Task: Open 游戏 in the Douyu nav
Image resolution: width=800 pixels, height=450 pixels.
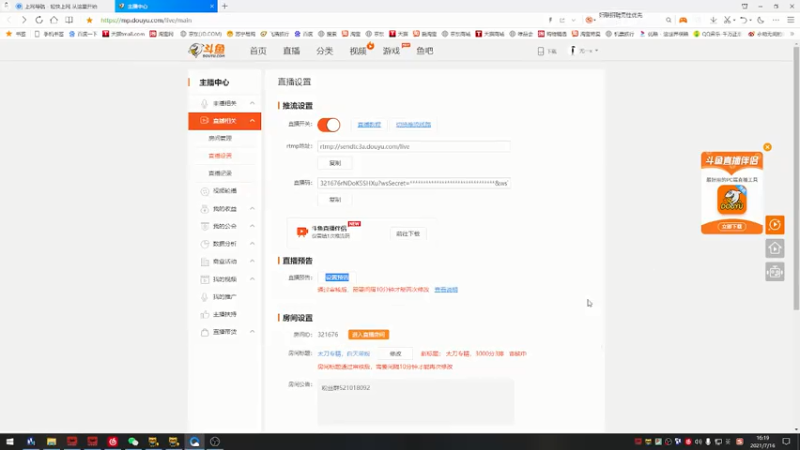Action: pyautogui.click(x=391, y=51)
